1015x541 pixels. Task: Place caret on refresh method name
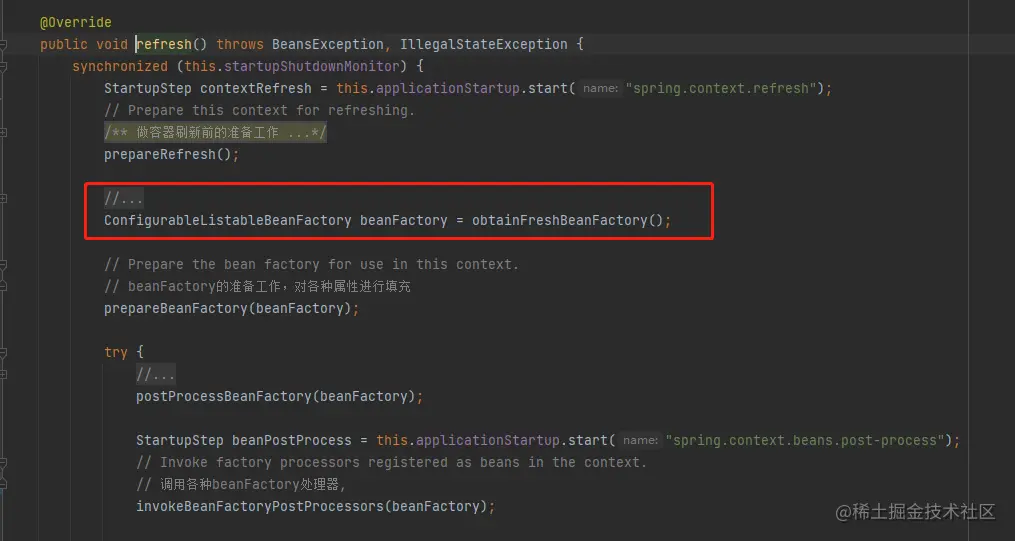point(164,45)
